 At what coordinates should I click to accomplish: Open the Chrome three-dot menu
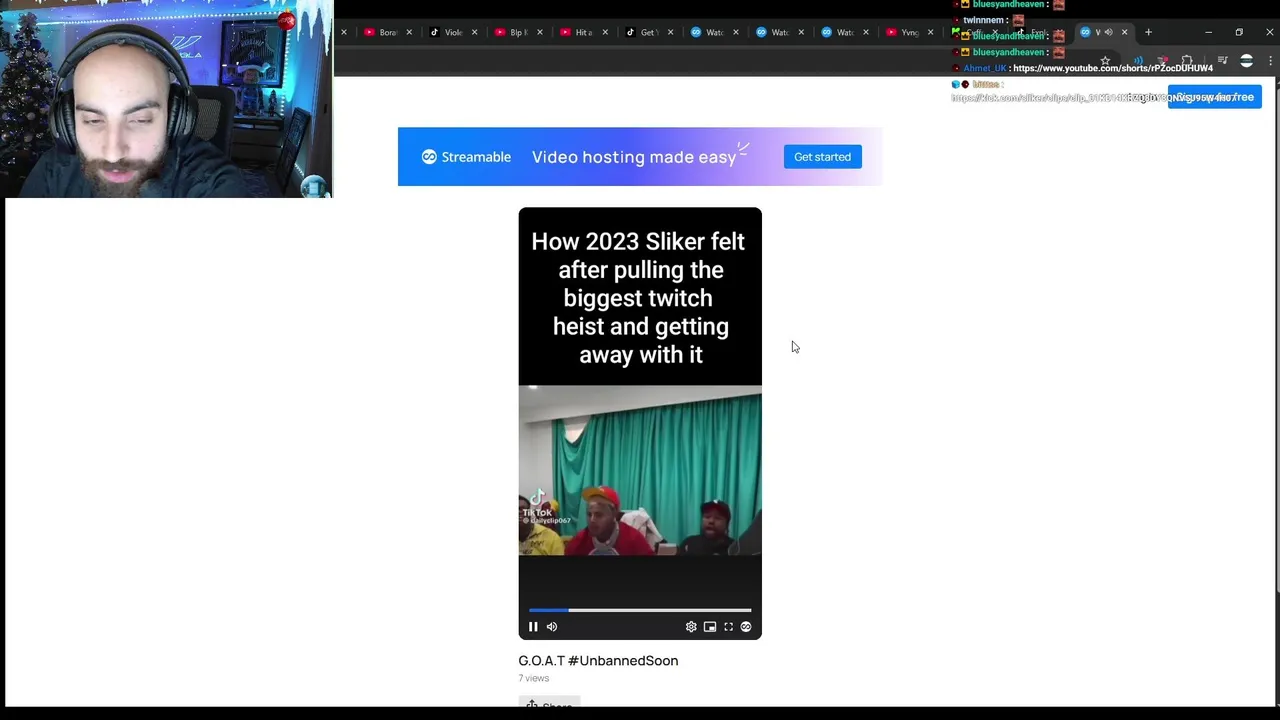pyautogui.click(x=1270, y=61)
